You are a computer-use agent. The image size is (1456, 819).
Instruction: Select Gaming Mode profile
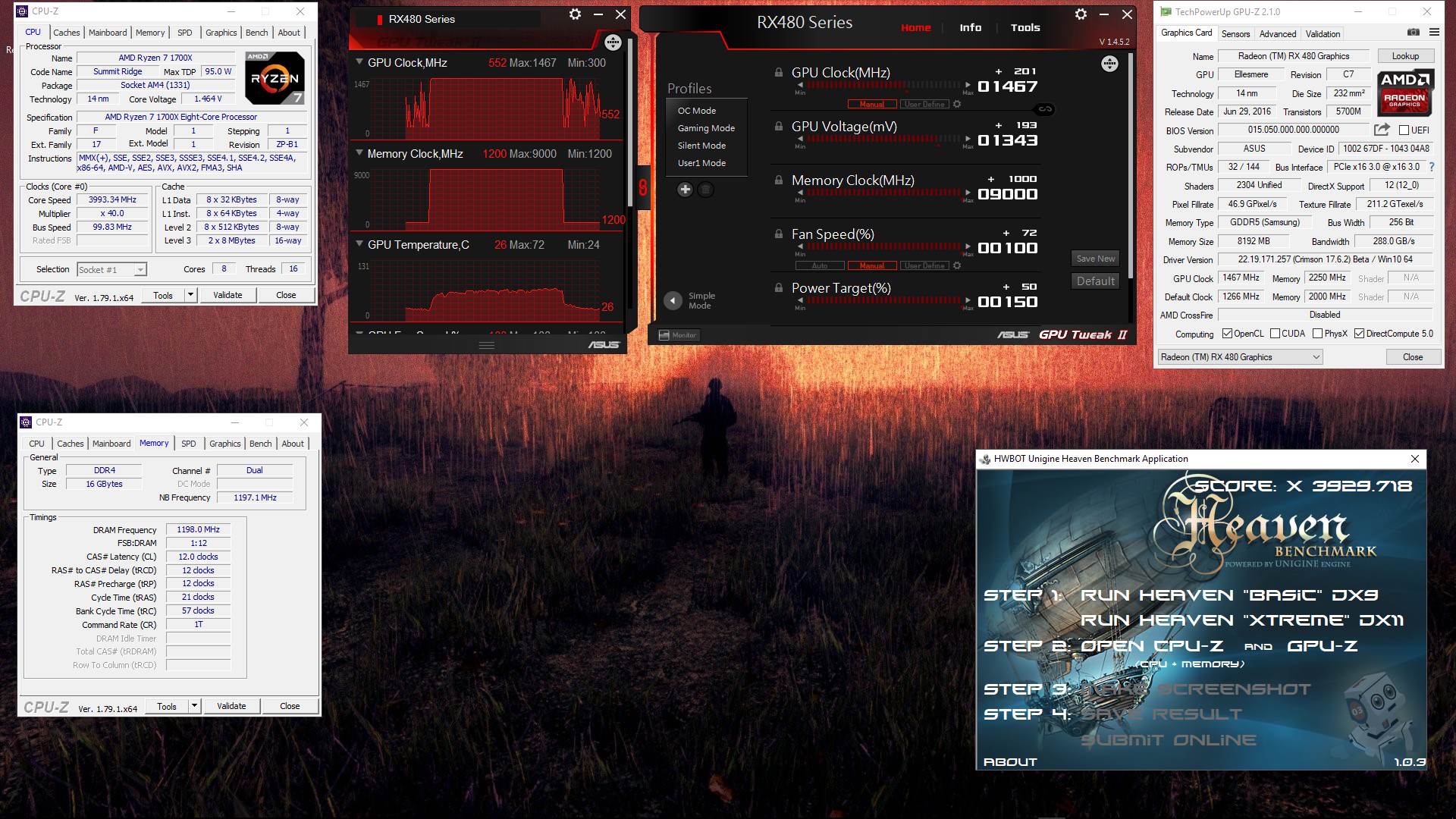coord(706,128)
